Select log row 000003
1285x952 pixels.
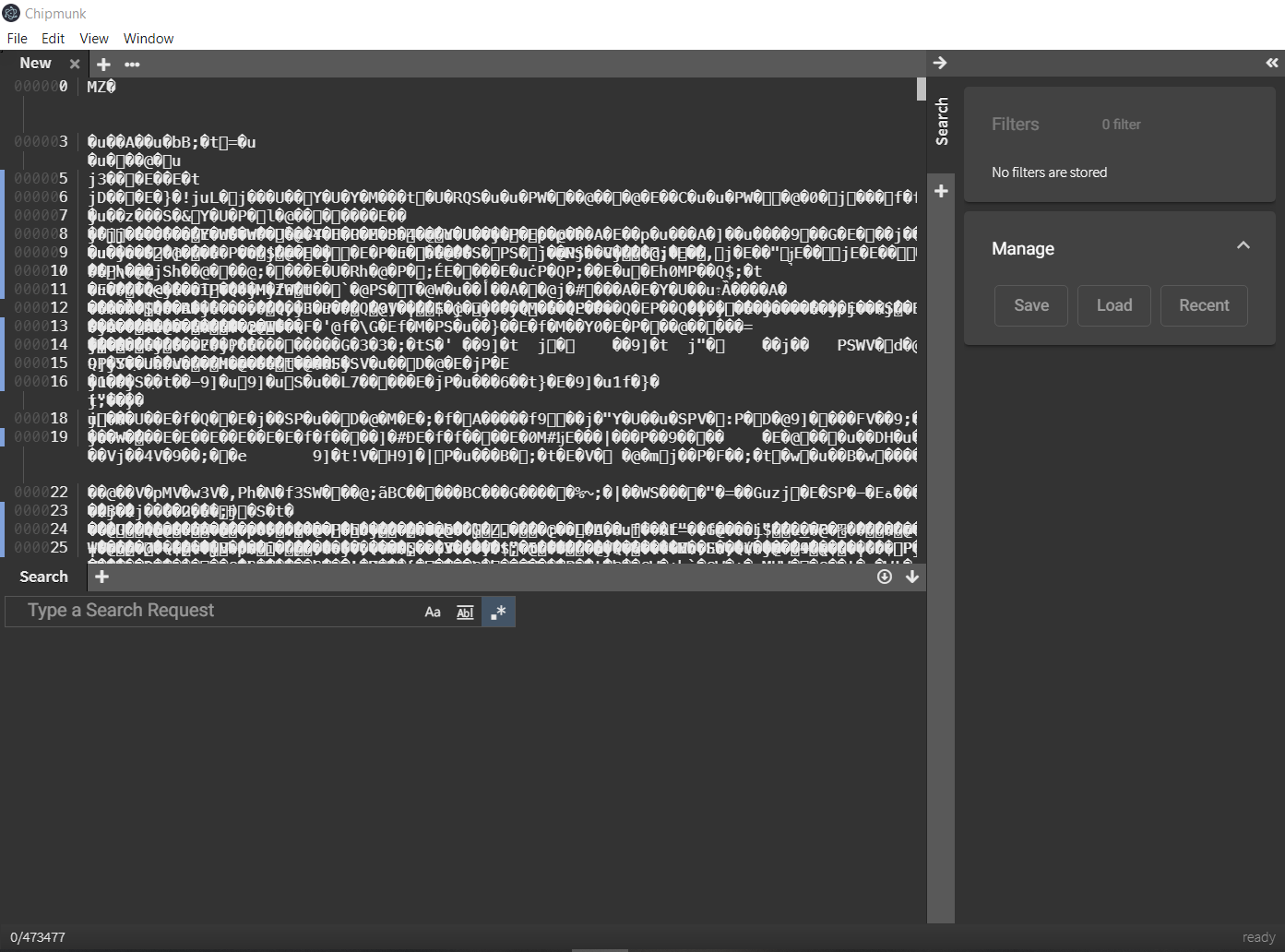point(461,142)
